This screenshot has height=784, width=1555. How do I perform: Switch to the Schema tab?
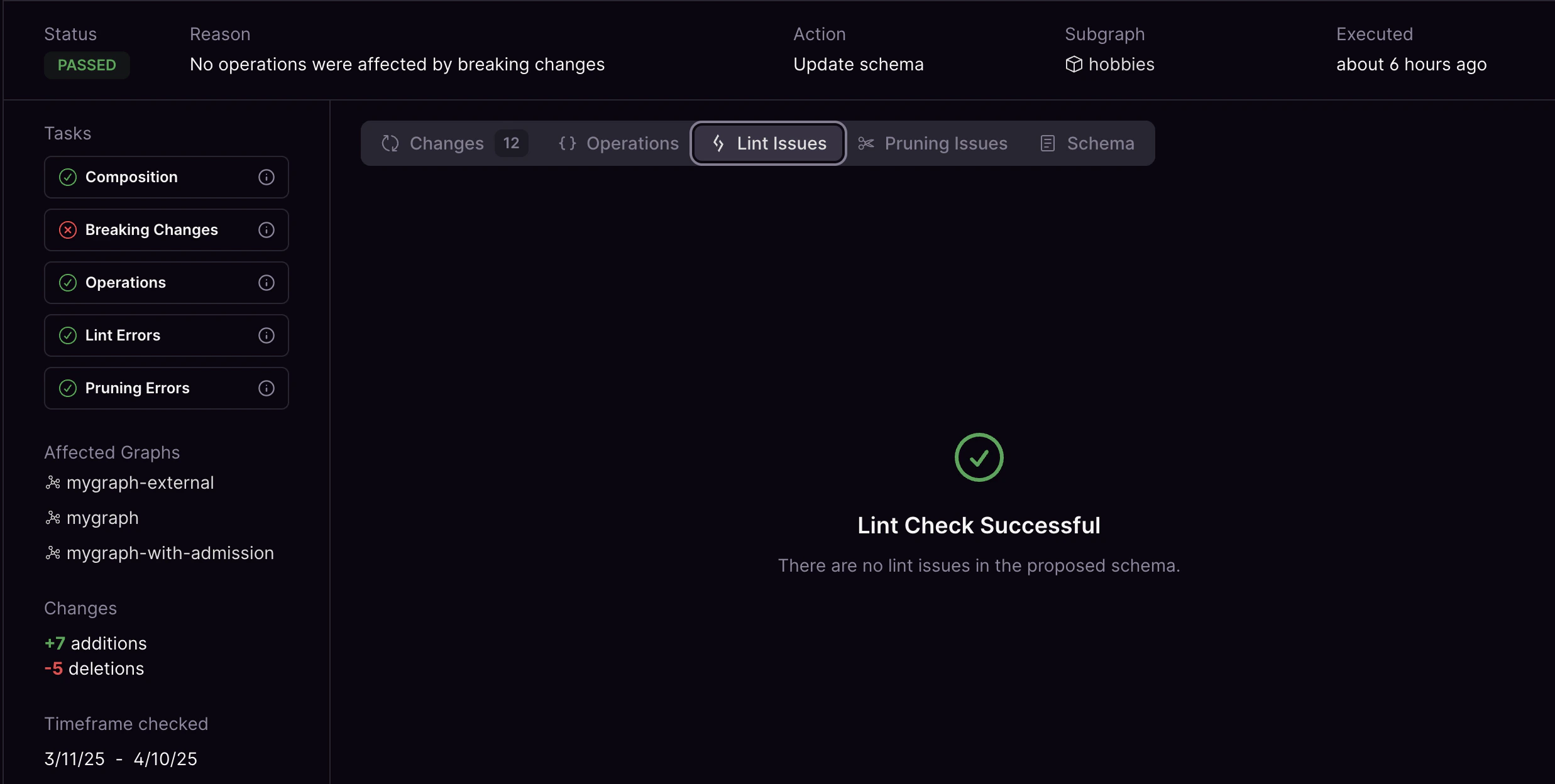click(1100, 143)
